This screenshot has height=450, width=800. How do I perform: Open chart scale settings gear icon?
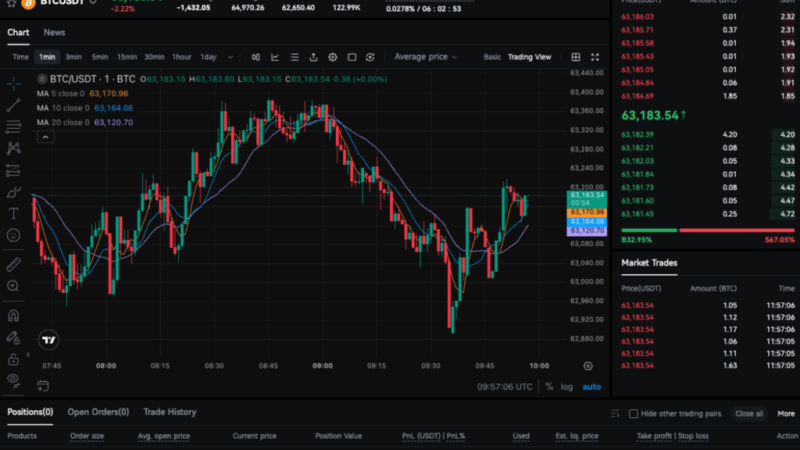pyautogui.click(x=588, y=366)
